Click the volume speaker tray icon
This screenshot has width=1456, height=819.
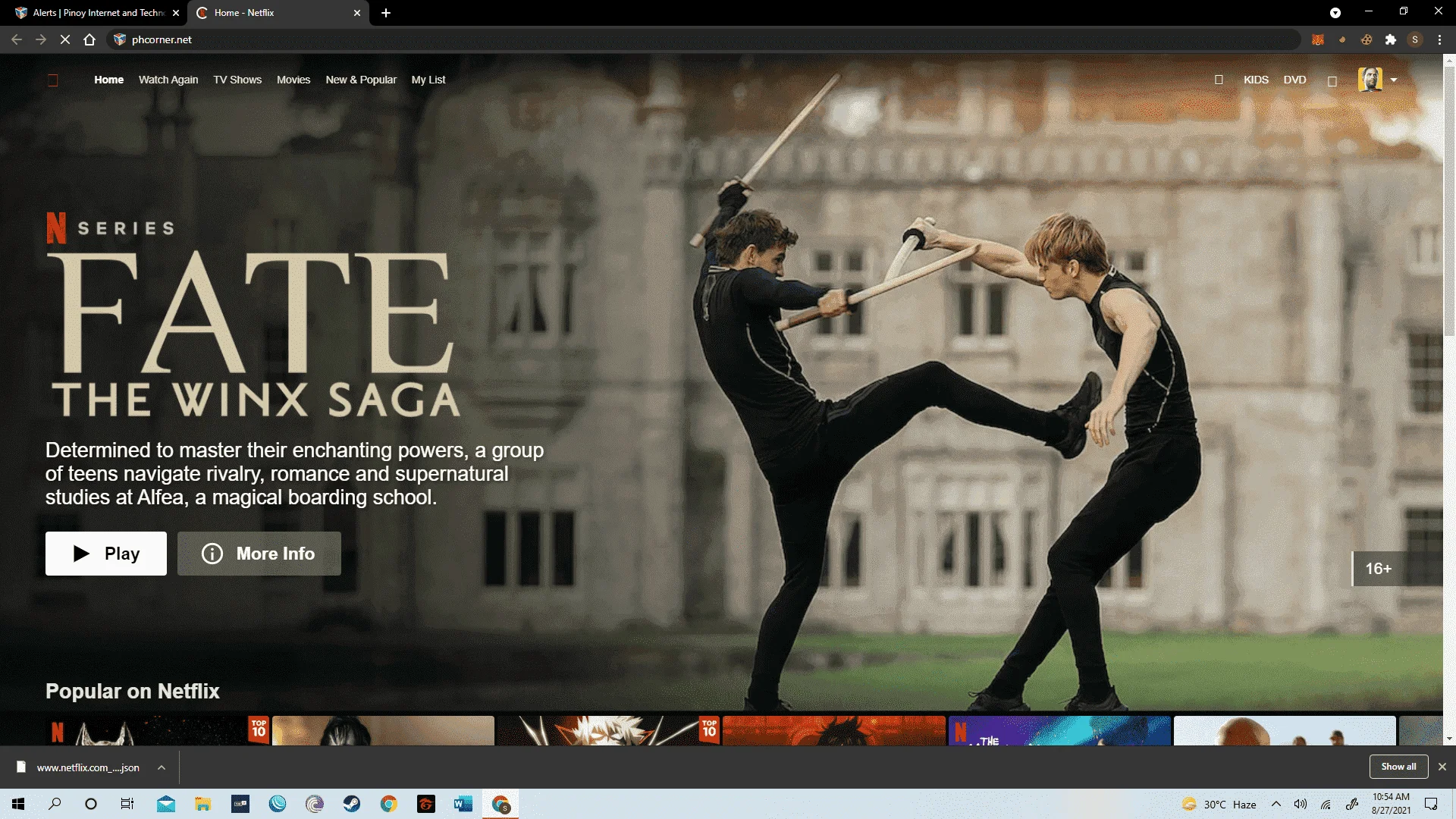pos(1301,804)
